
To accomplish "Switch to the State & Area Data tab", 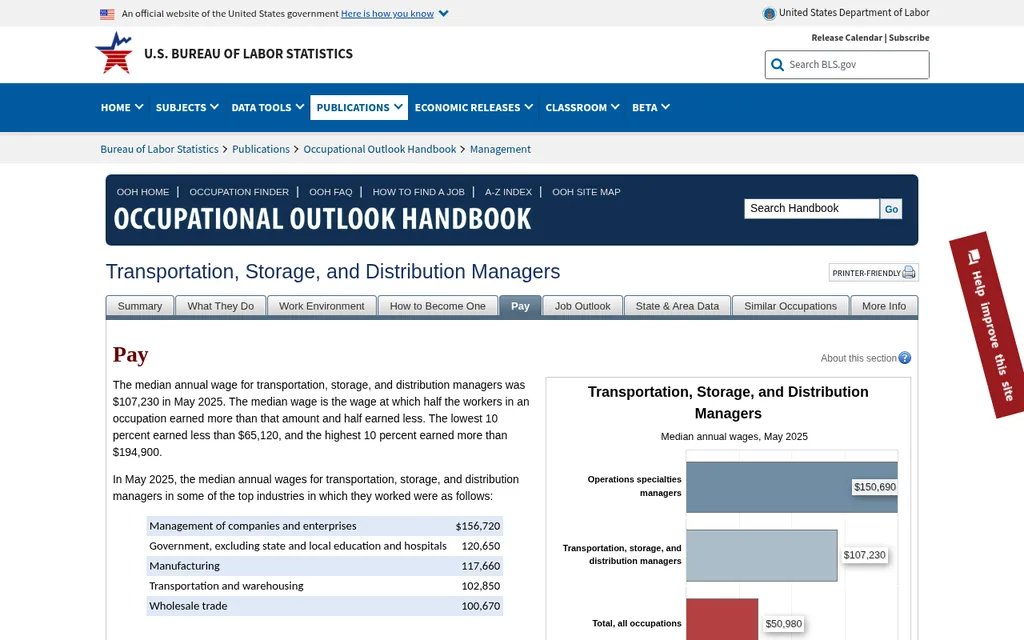I will click(x=677, y=306).
